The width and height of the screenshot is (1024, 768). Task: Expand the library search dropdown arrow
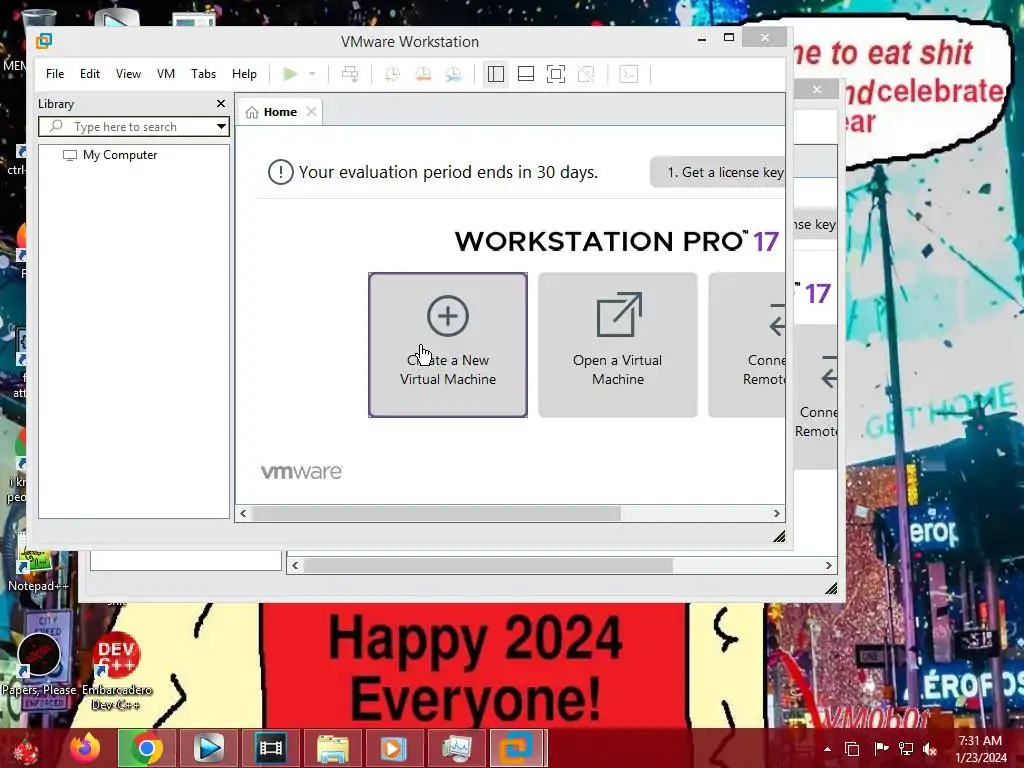click(221, 127)
